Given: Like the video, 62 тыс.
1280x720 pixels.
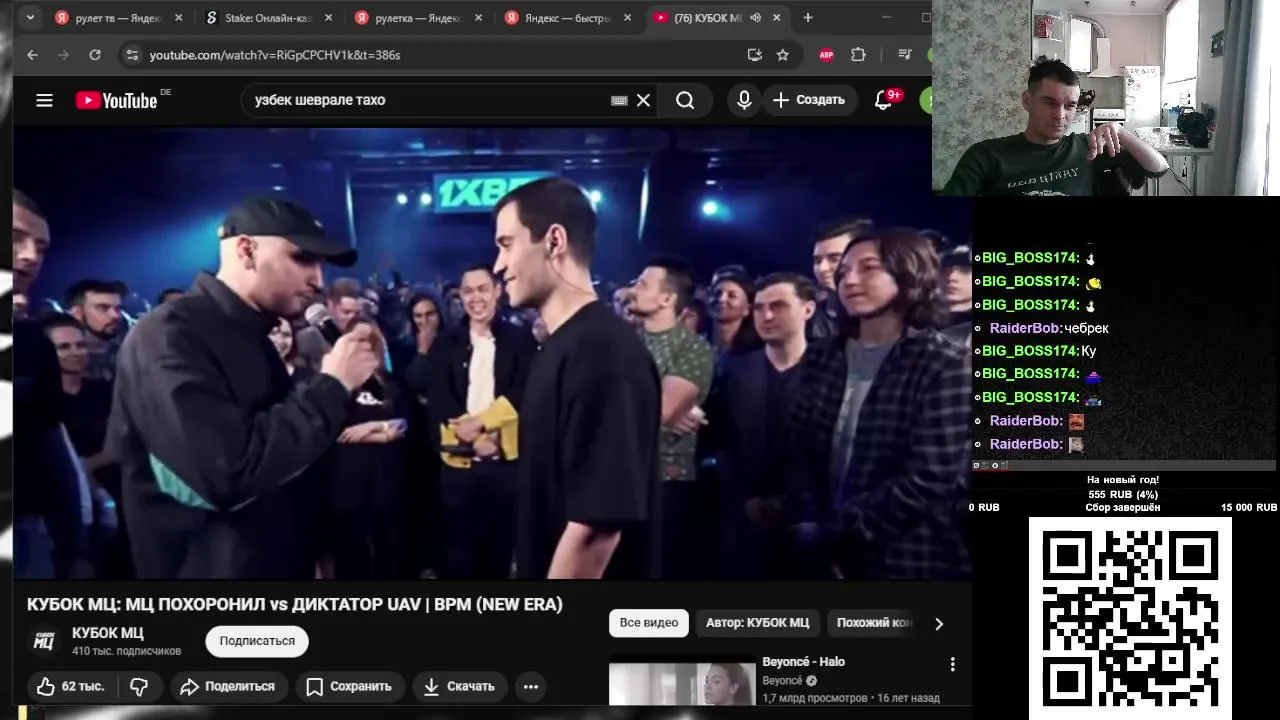Looking at the screenshot, I should pyautogui.click(x=70, y=686).
